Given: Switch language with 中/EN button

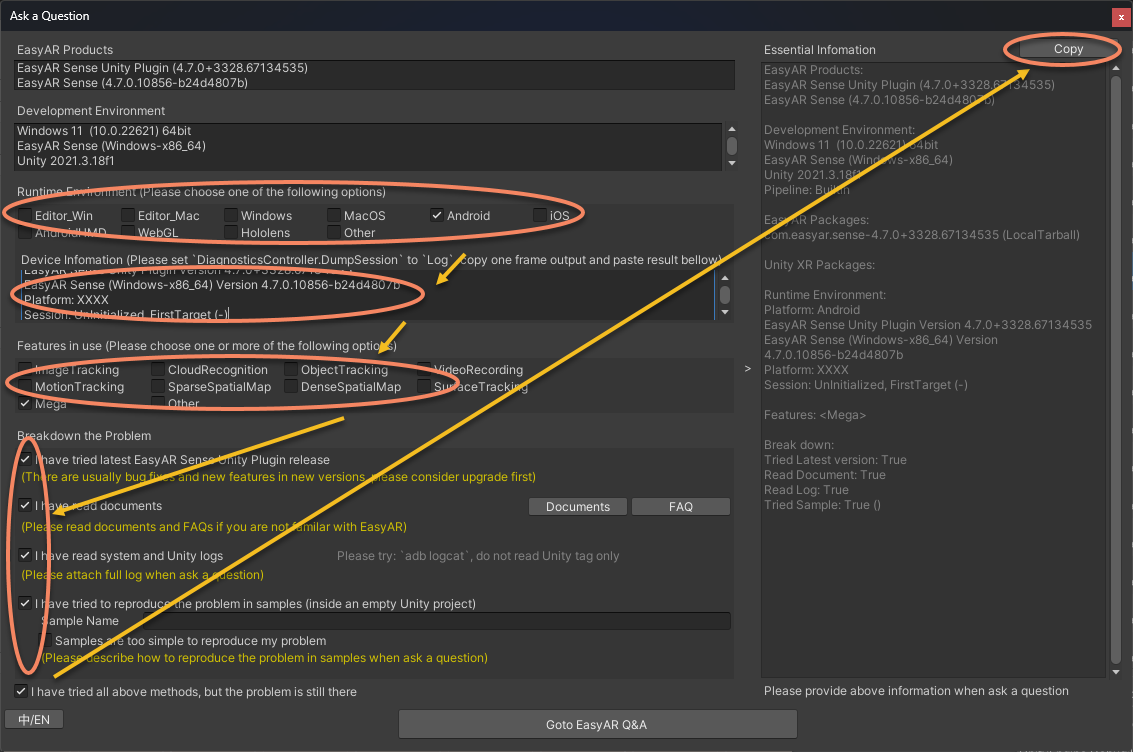Looking at the screenshot, I should pyautogui.click(x=34, y=720).
